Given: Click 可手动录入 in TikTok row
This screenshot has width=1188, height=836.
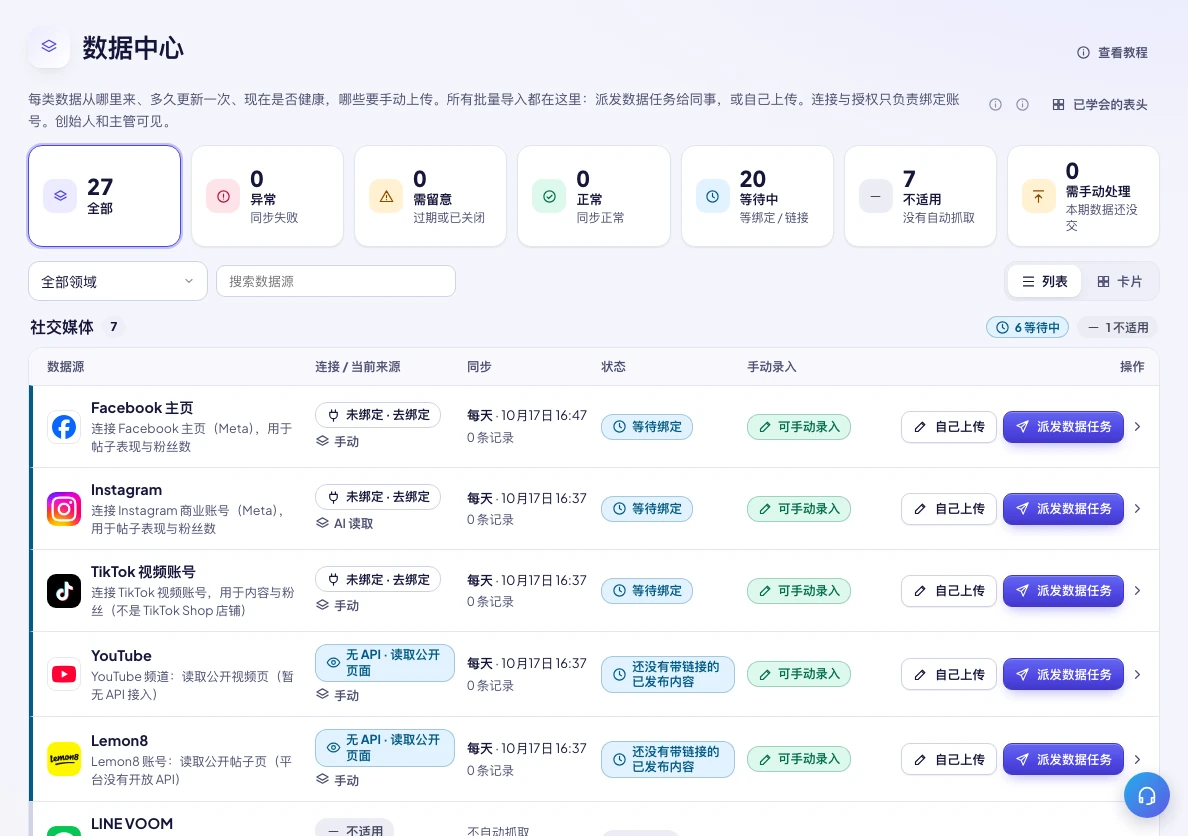Looking at the screenshot, I should pyautogui.click(x=799, y=590).
